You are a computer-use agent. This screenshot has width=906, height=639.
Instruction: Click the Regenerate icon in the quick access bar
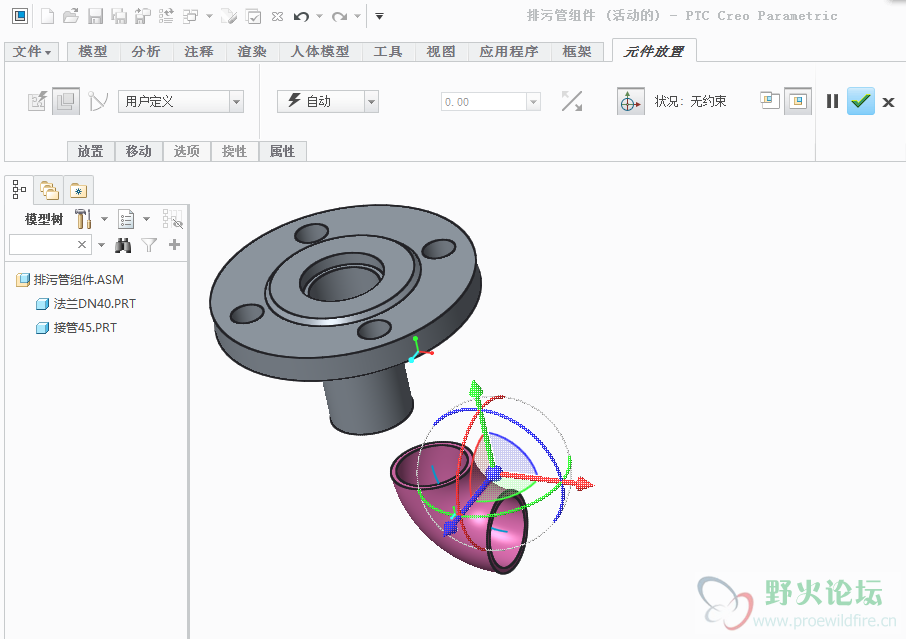(166, 16)
